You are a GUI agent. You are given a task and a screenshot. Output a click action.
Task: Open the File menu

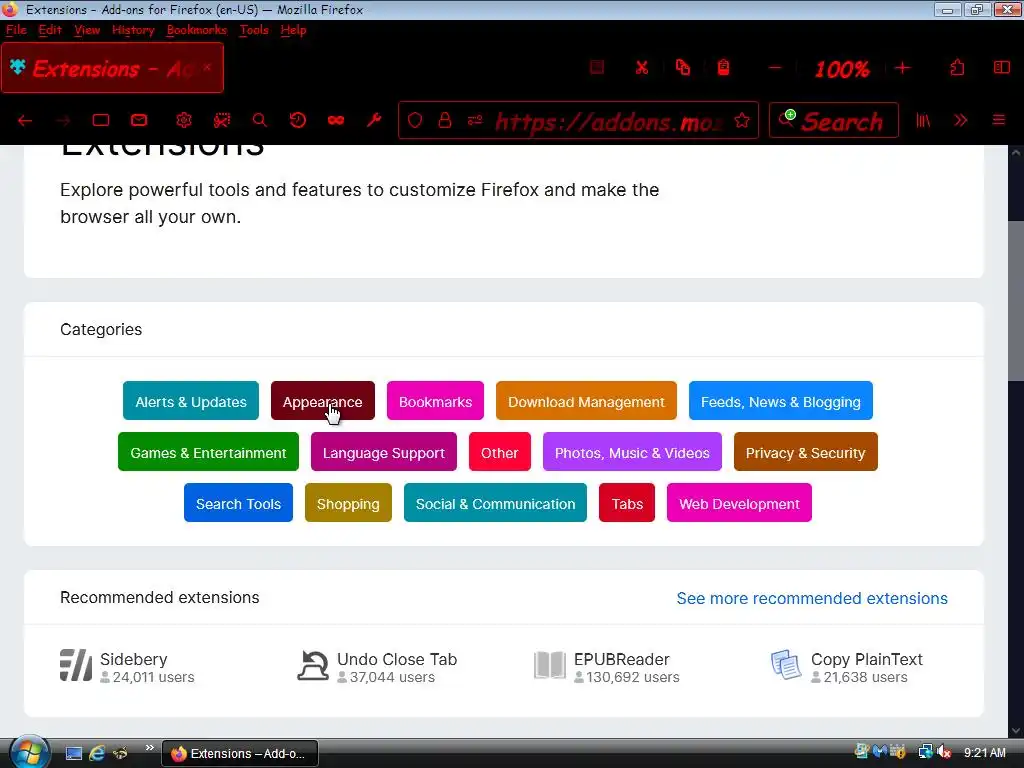tap(16, 30)
